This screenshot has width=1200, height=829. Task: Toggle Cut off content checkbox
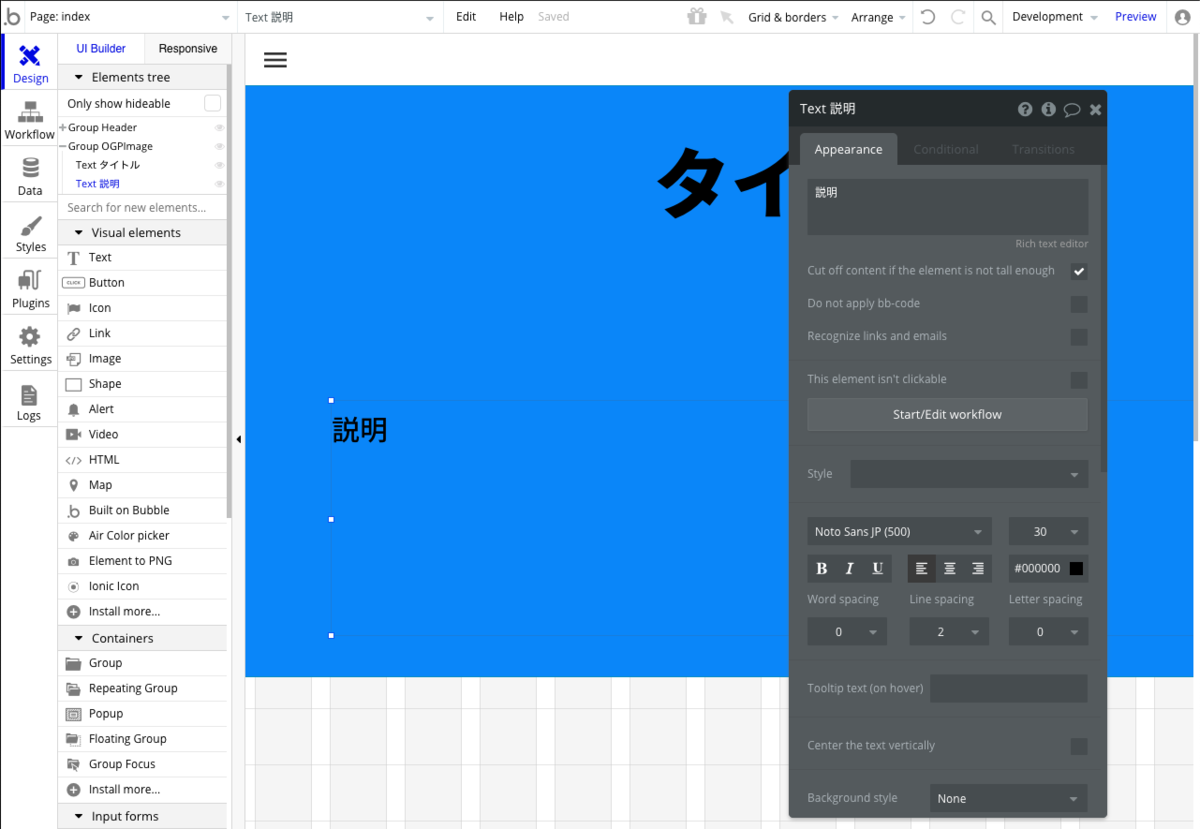pos(1079,271)
